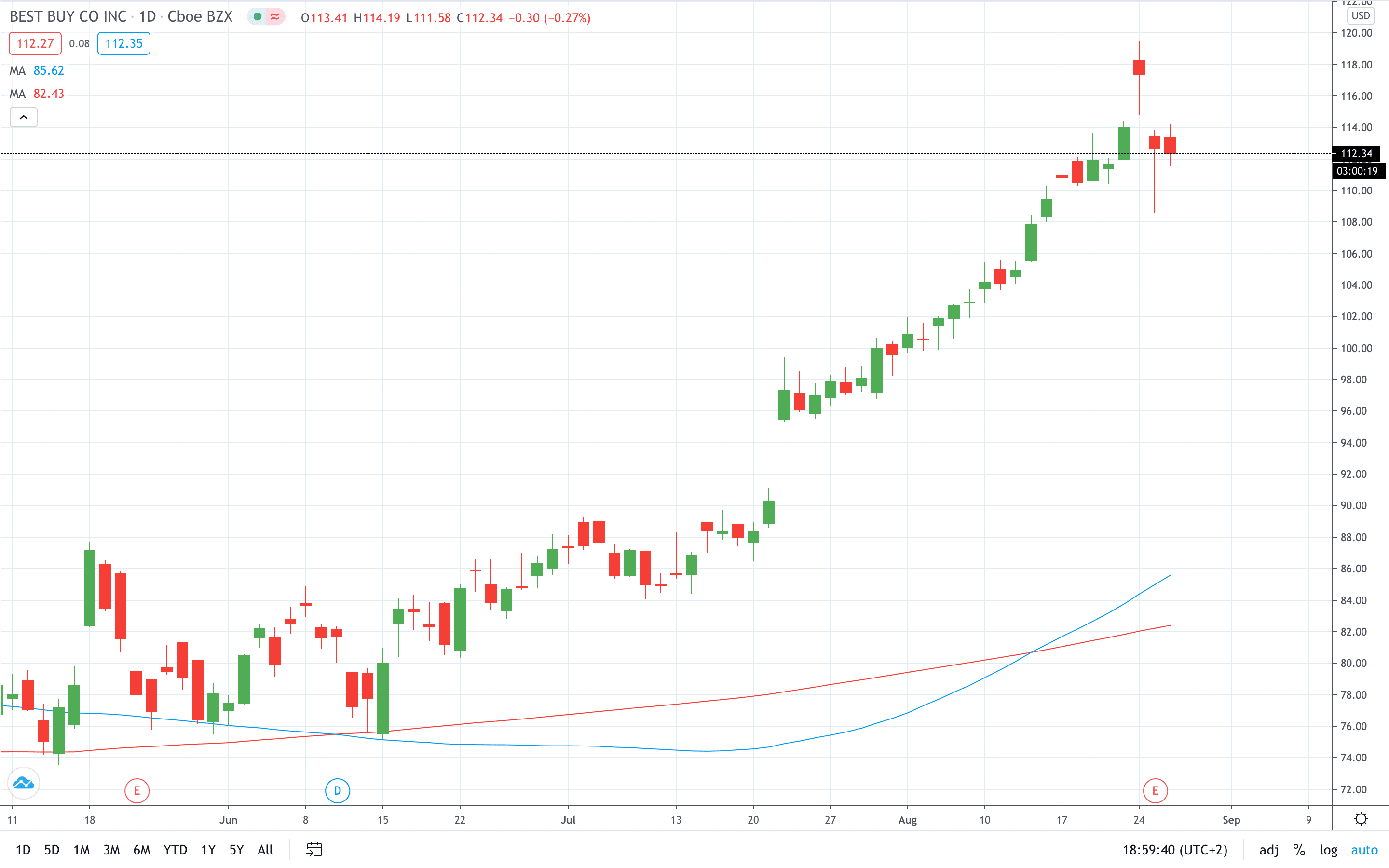This screenshot has height=868, width=1389.
Task: Click the spread value 0.08
Action: (79, 43)
